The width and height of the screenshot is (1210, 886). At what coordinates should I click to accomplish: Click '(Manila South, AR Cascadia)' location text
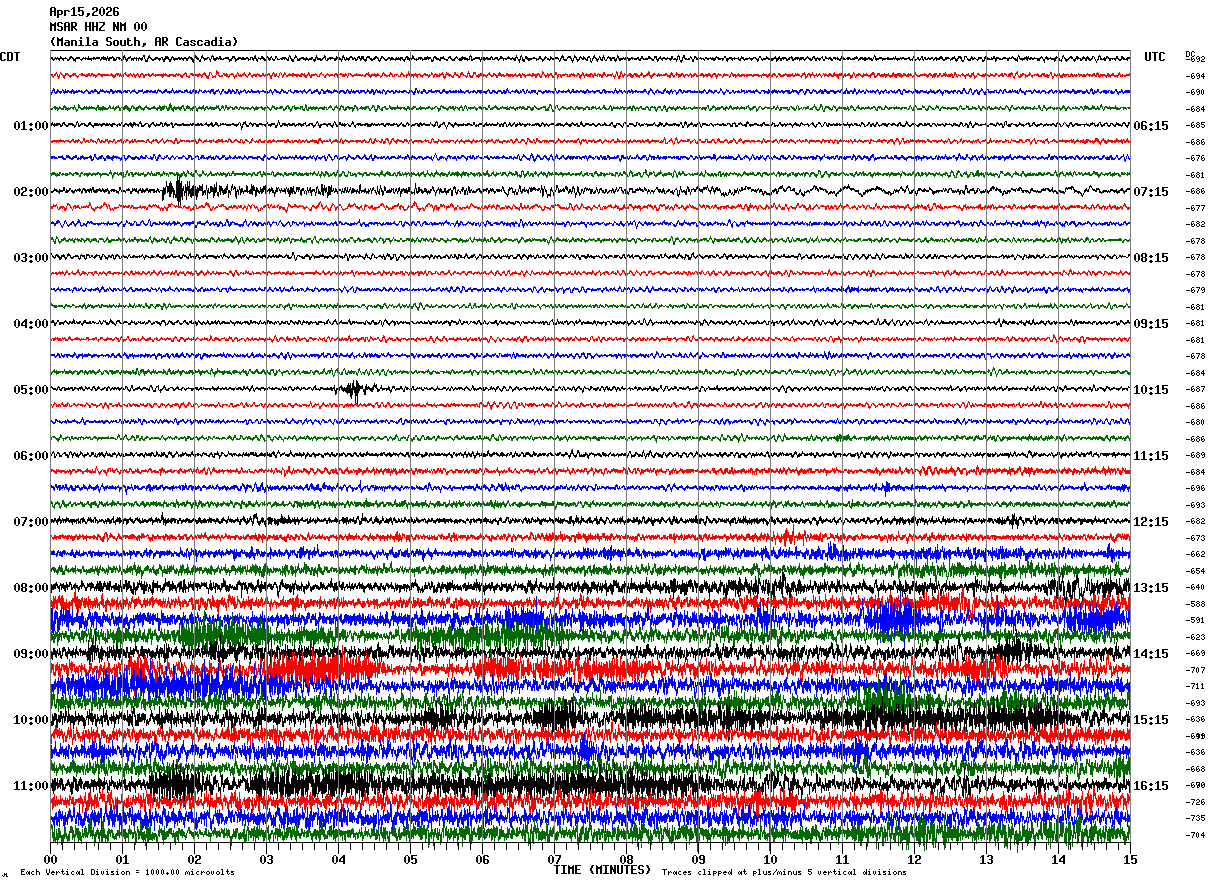(144, 42)
